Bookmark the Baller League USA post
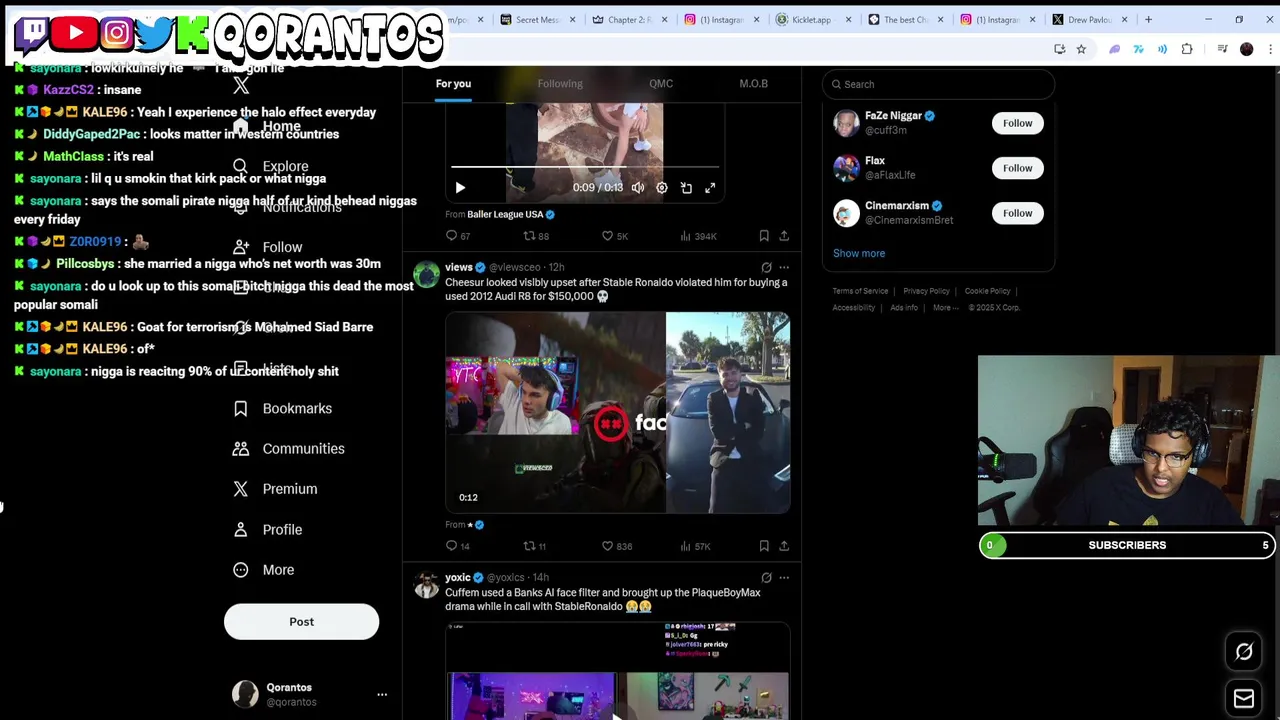The height and width of the screenshot is (720, 1280). (764, 236)
